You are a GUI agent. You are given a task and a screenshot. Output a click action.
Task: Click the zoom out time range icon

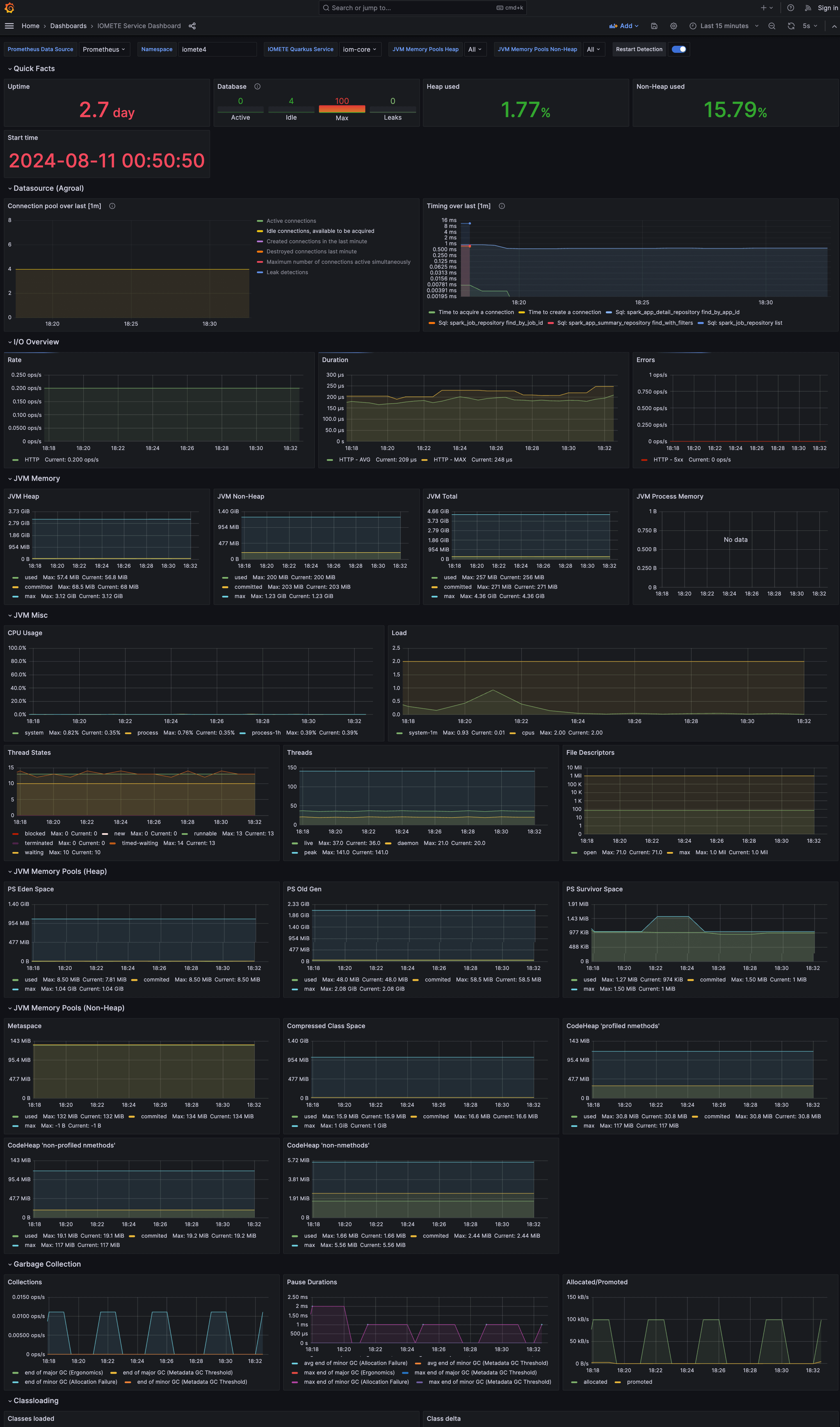pyautogui.click(x=772, y=26)
